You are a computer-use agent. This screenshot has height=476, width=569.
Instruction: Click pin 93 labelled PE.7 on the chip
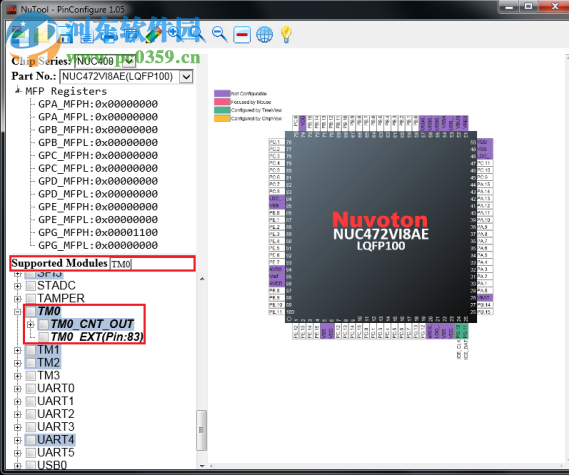[277, 262]
